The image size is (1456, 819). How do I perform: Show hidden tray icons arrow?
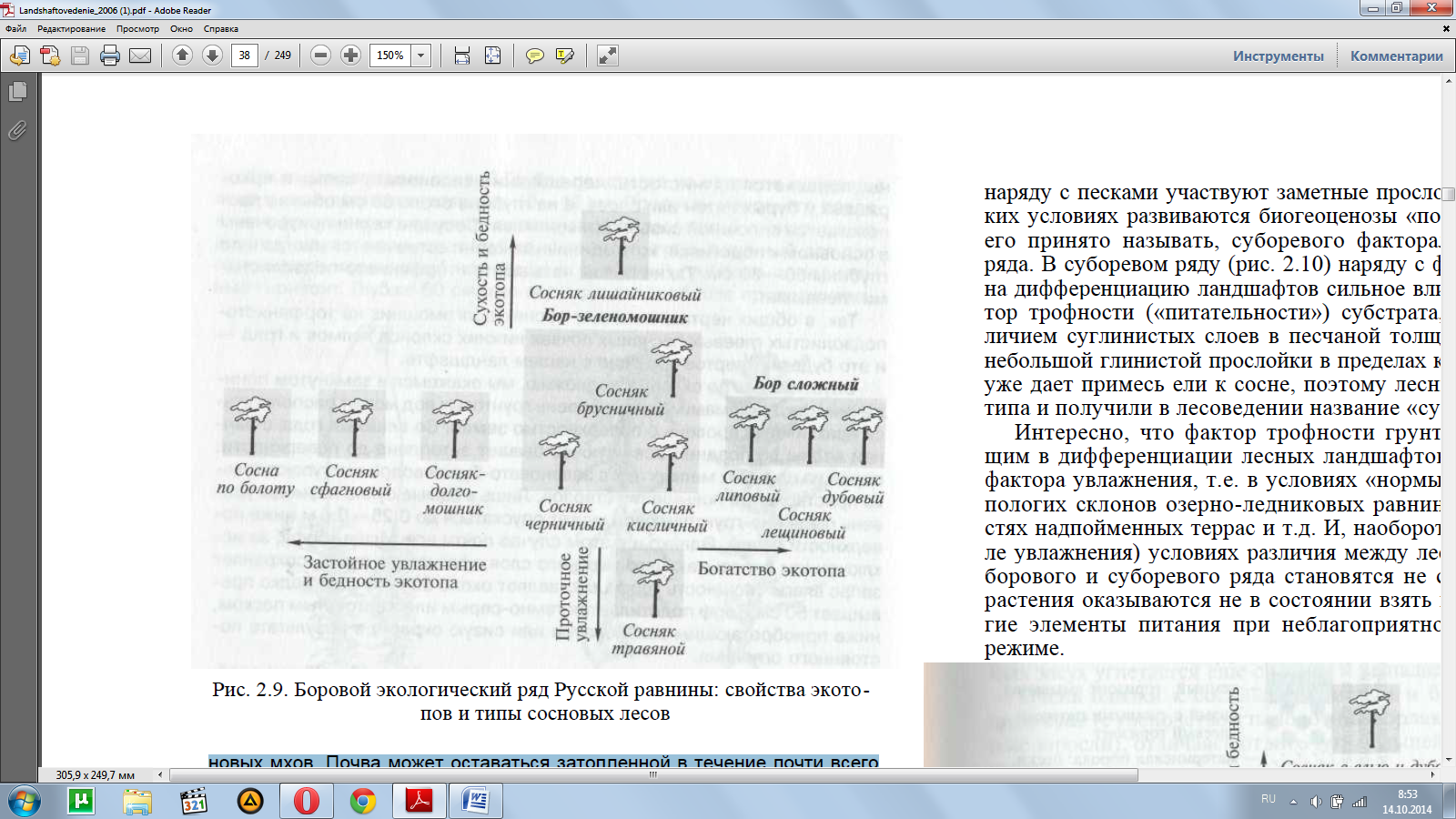[1293, 802]
